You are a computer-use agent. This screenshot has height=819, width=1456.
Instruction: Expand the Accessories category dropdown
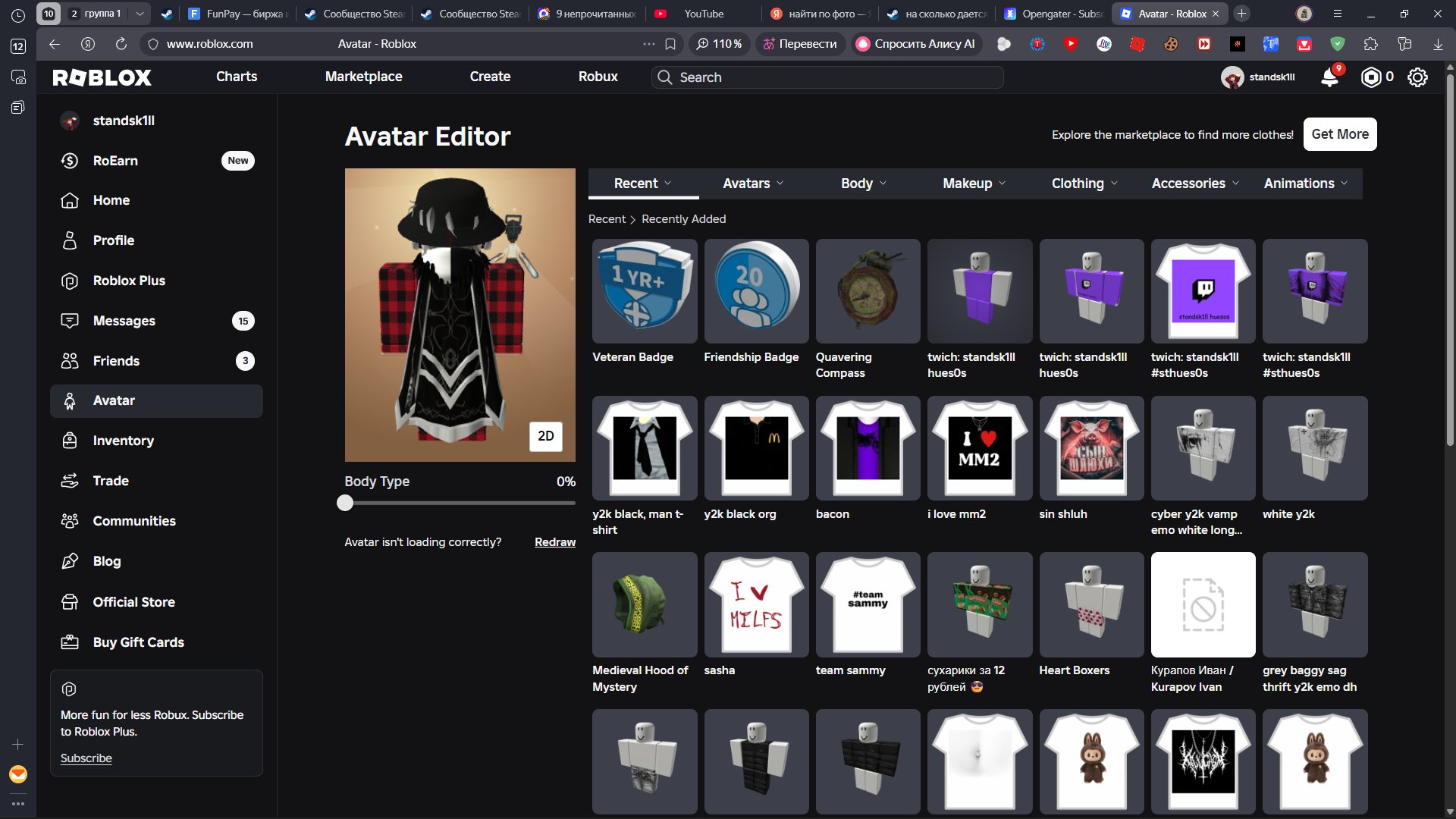tap(1195, 184)
